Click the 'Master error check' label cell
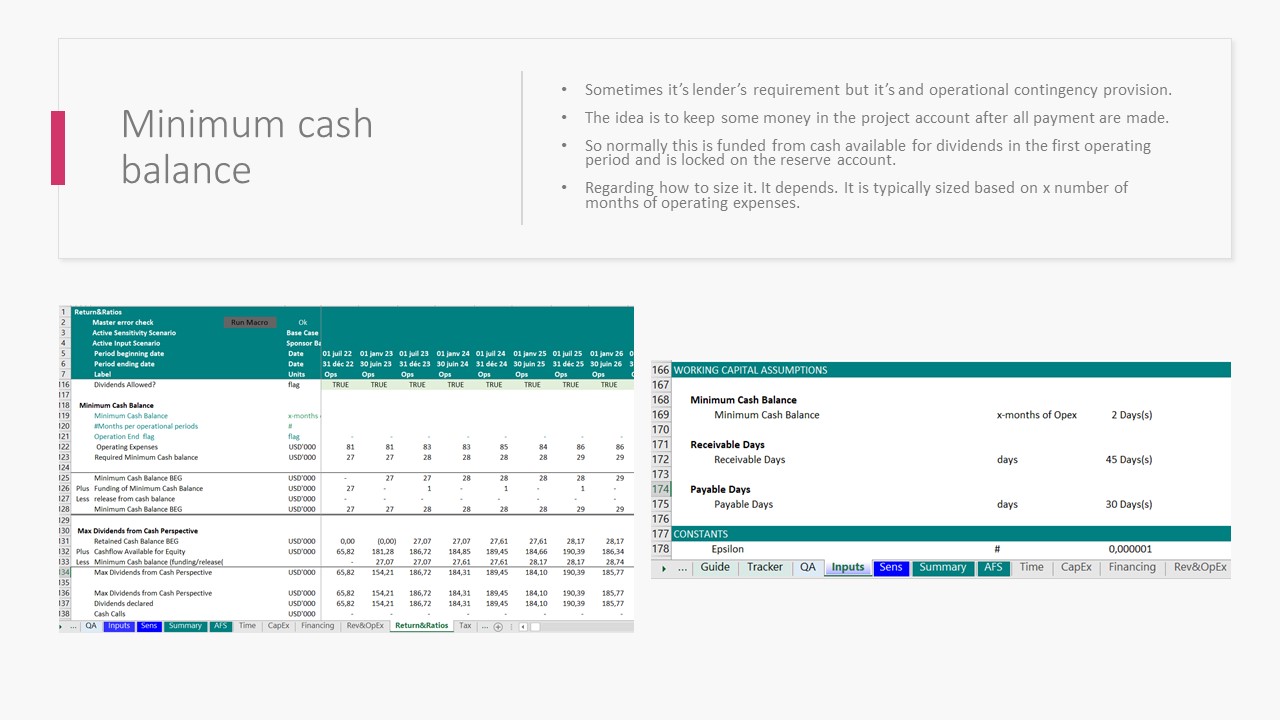 tap(123, 322)
